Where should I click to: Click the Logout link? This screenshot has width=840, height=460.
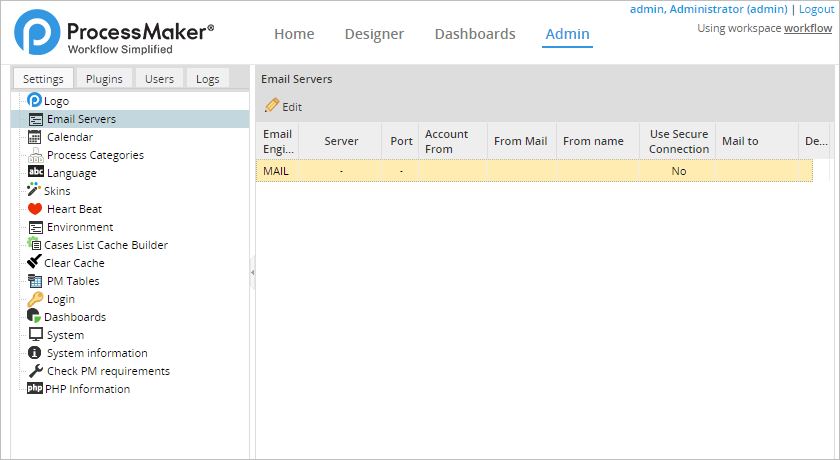(816, 9)
